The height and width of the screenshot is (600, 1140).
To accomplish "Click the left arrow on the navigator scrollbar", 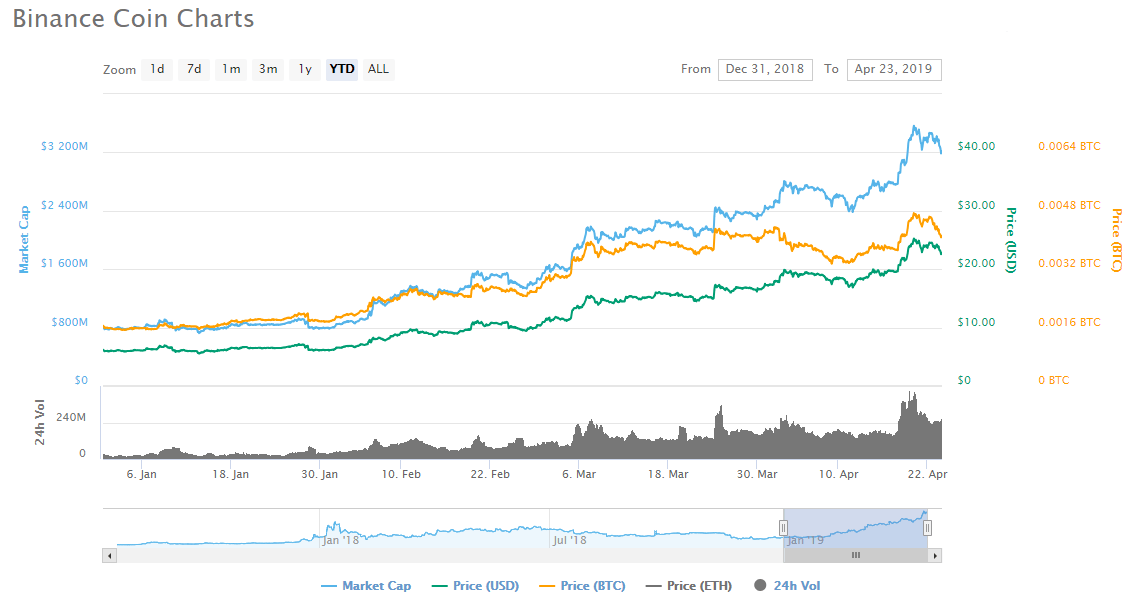I will pyautogui.click(x=108, y=554).
